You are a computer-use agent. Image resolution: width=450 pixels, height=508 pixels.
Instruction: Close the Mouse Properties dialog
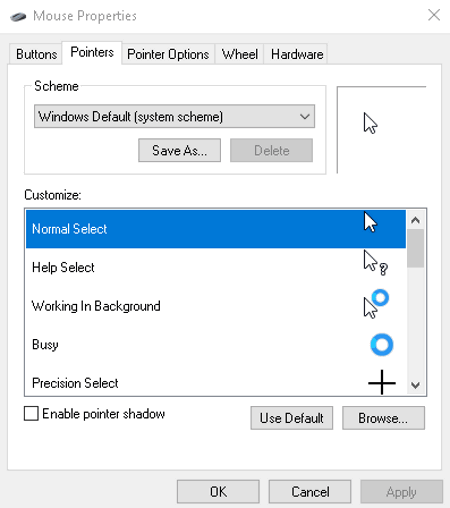[434, 15]
